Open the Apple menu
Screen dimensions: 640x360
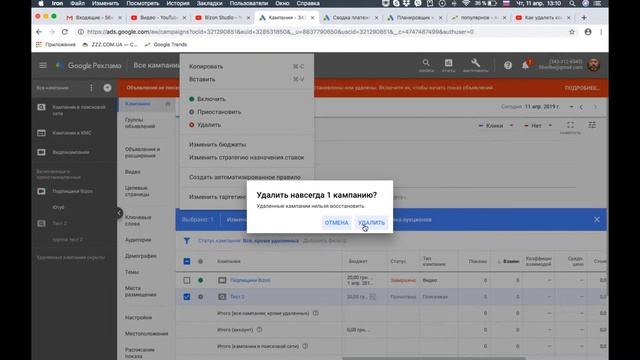[41, 3]
